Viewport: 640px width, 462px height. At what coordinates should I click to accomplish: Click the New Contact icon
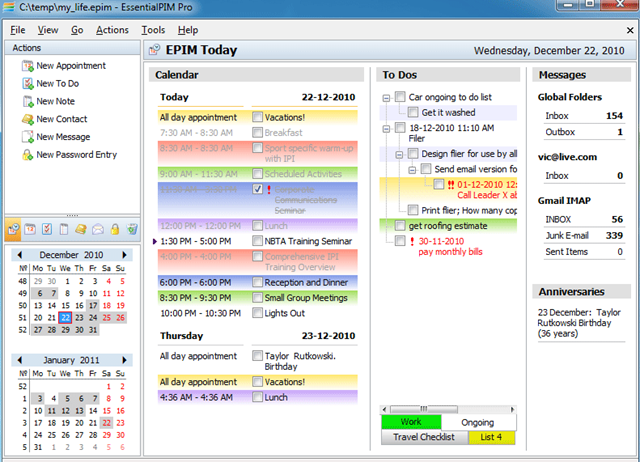pyautogui.click(x=28, y=119)
